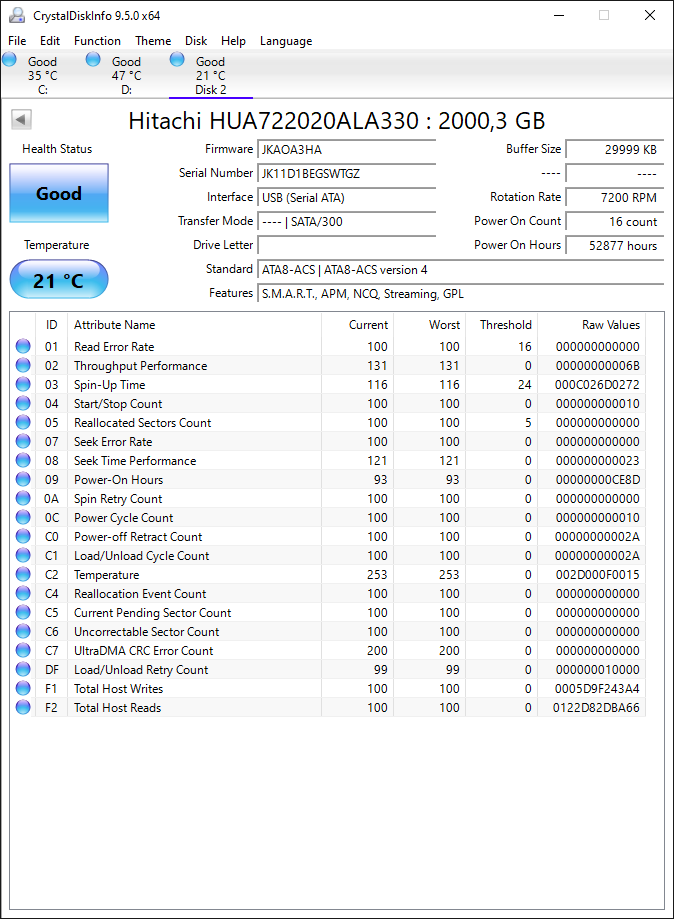The width and height of the screenshot is (674, 919).
Task: Click raw value 0122D82DBA66
Action: click(x=596, y=707)
